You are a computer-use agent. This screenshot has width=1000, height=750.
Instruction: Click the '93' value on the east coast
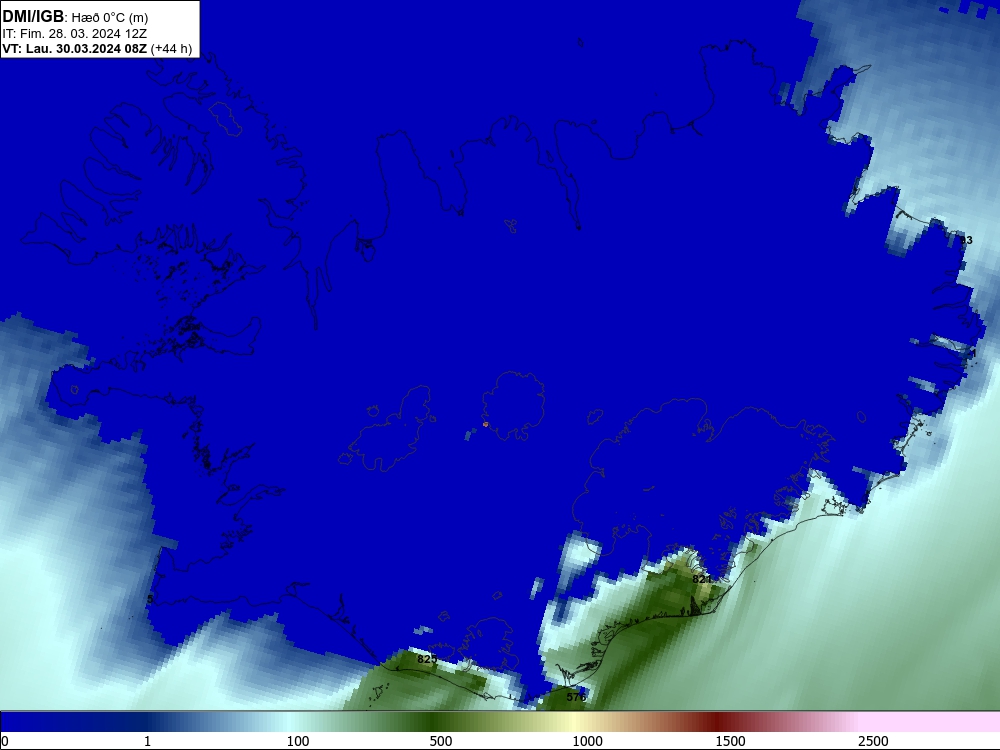coord(966,240)
